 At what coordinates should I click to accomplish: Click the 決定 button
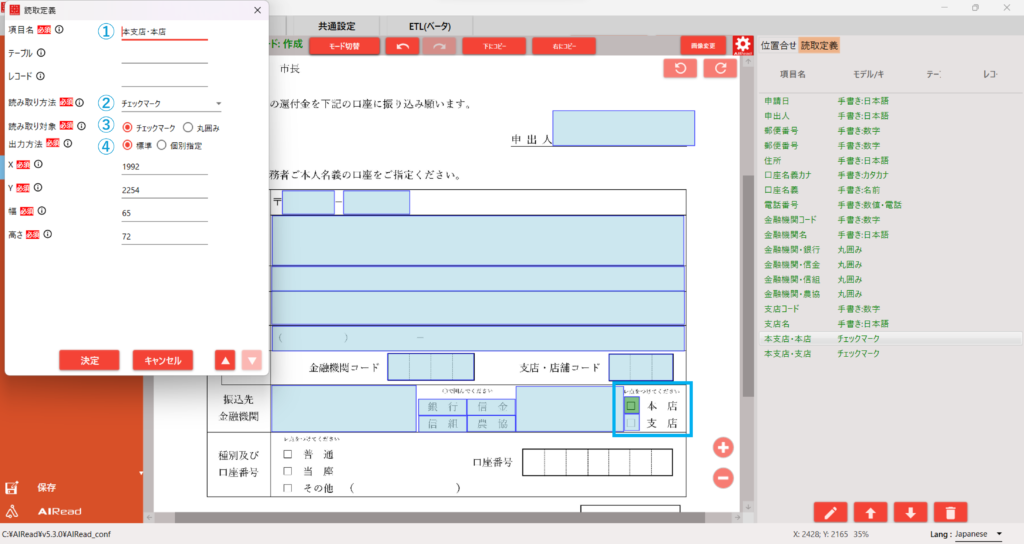click(x=89, y=360)
